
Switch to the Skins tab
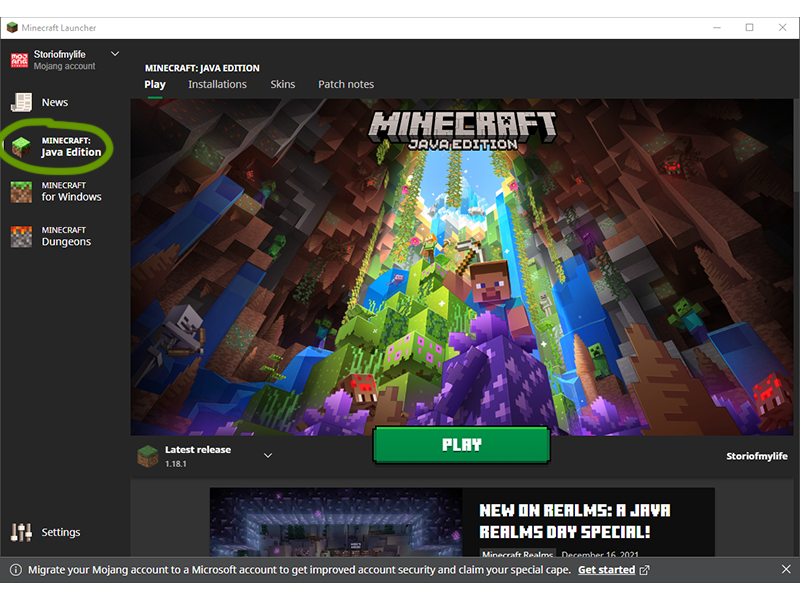pos(283,84)
